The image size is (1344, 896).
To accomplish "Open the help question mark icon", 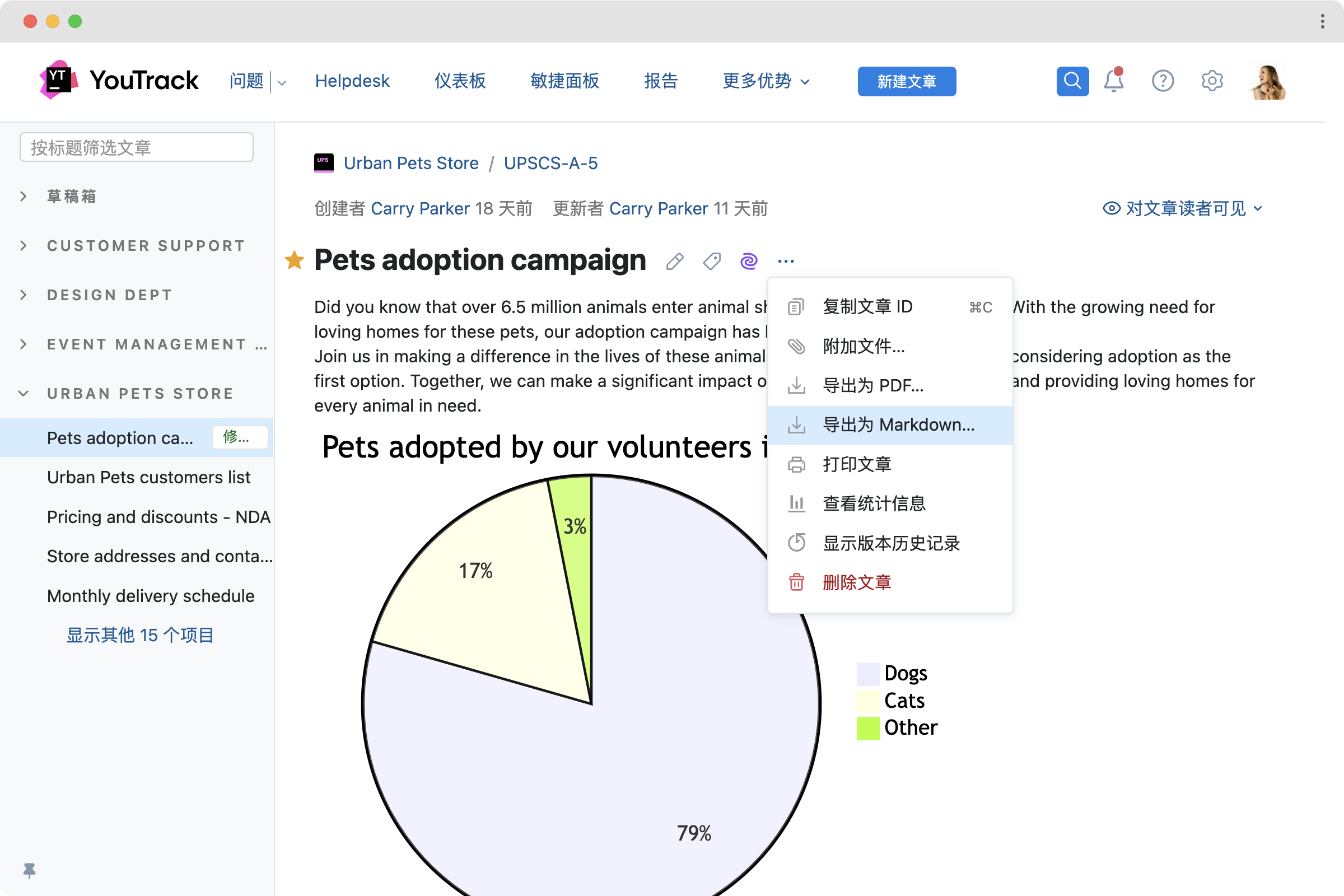I will click(x=1163, y=81).
